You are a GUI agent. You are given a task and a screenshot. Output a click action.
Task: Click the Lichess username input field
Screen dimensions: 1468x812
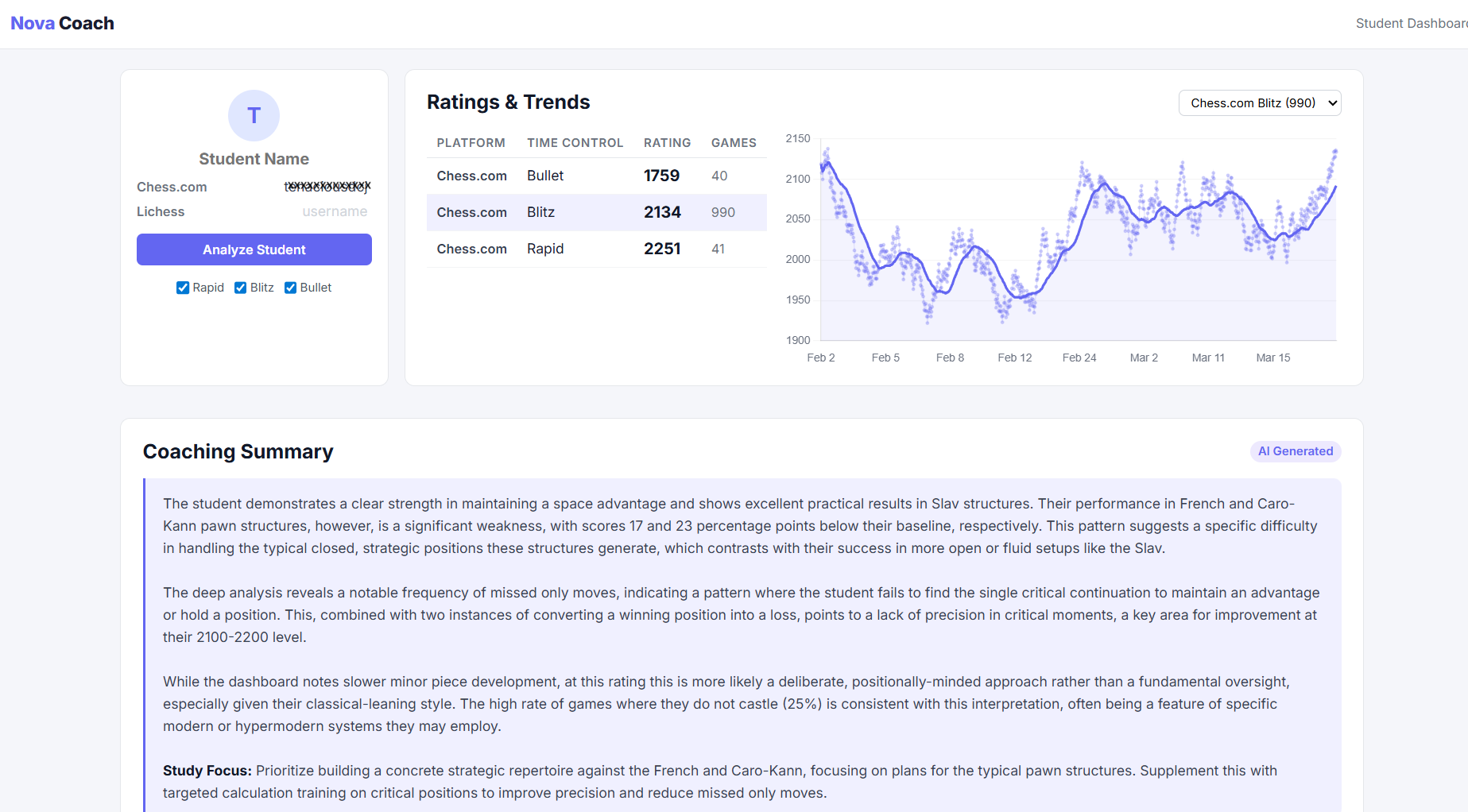pyautogui.click(x=335, y=211)
